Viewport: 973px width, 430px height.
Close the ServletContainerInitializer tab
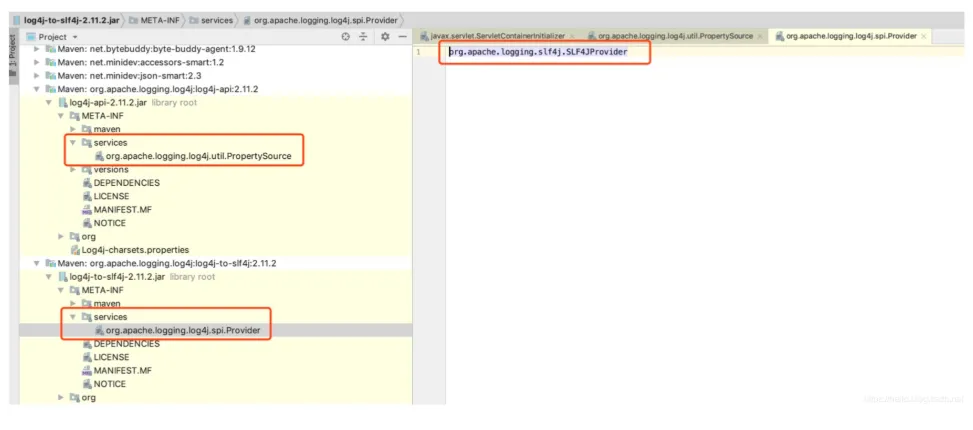[x=572, y=37]
